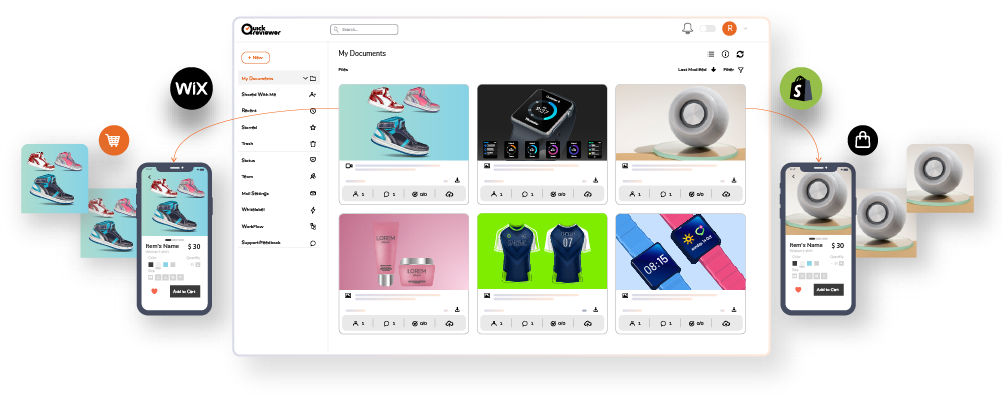Viewport: 1002px width, 397px height.
Task: Click the Support/Feedback chat bubble icon
Action: (313, 243)
